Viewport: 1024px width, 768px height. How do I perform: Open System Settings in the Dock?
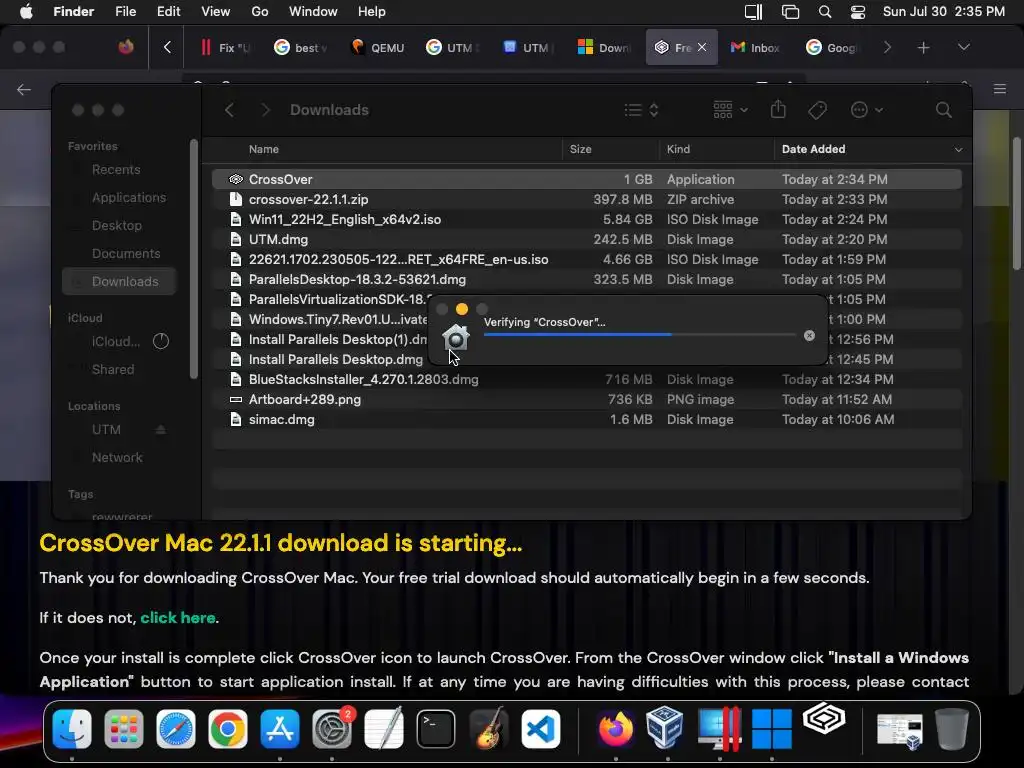[332, 729]
